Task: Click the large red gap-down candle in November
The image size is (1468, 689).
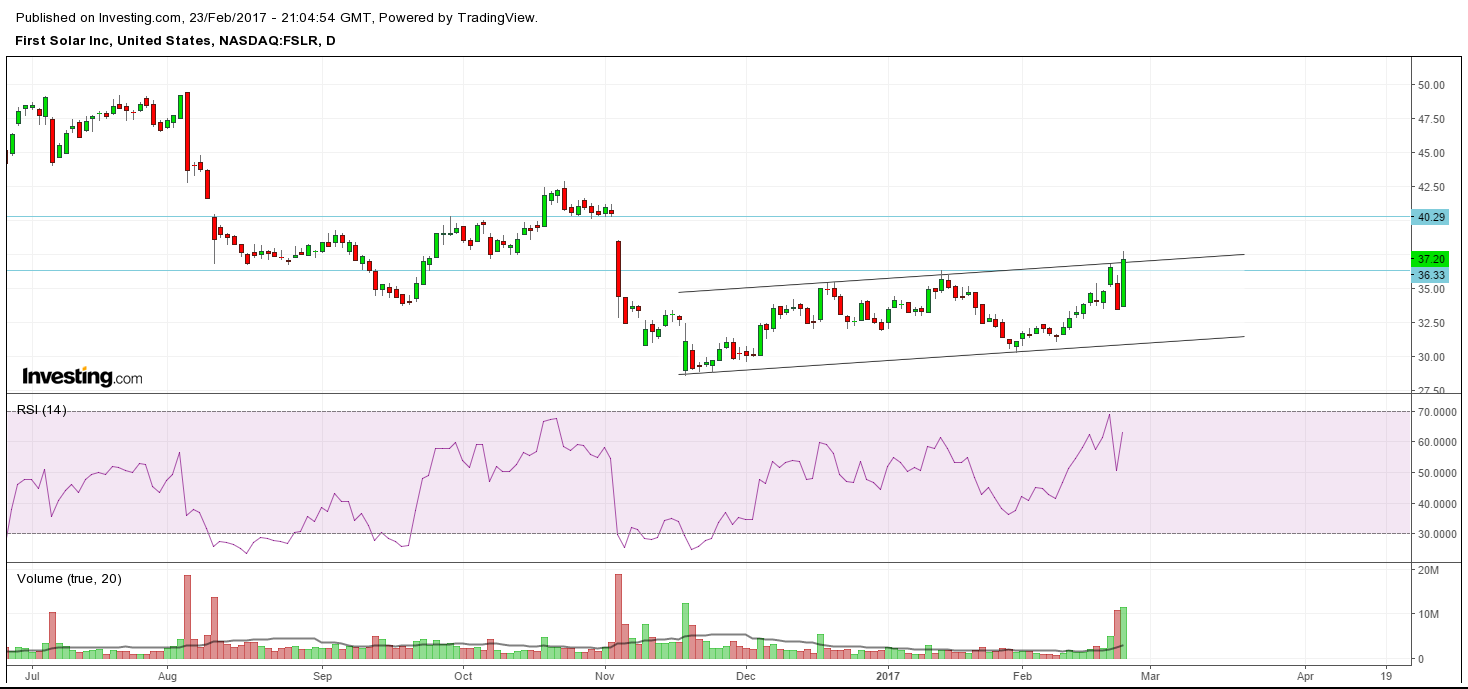Action: pos(618,268)
